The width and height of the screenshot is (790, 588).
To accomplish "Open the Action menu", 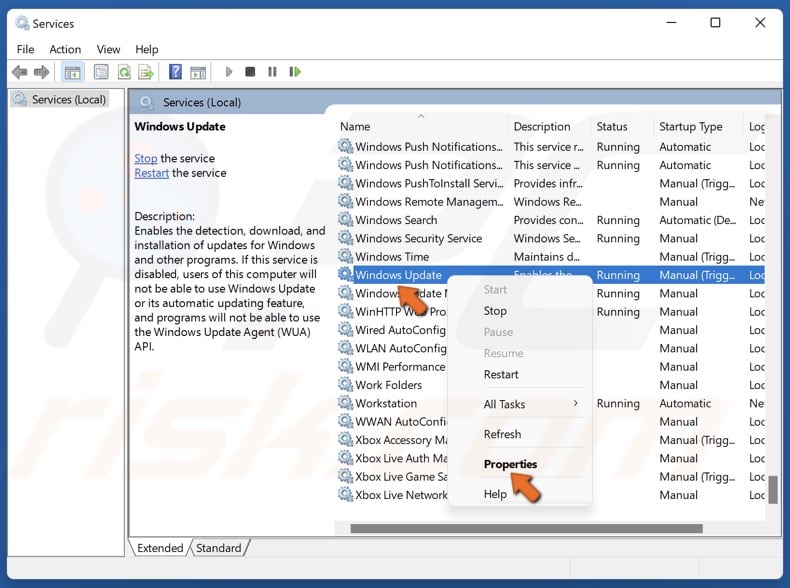I will pos(65,49).
